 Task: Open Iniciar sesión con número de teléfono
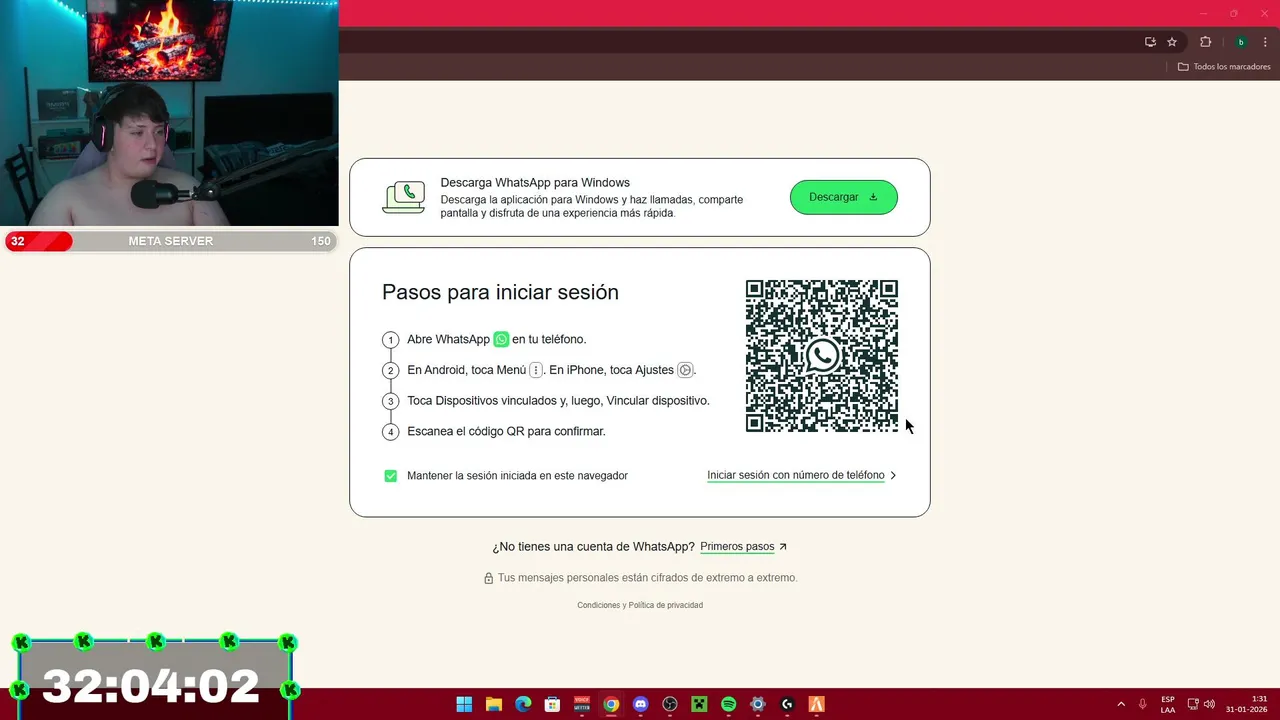tap(801, 475)
